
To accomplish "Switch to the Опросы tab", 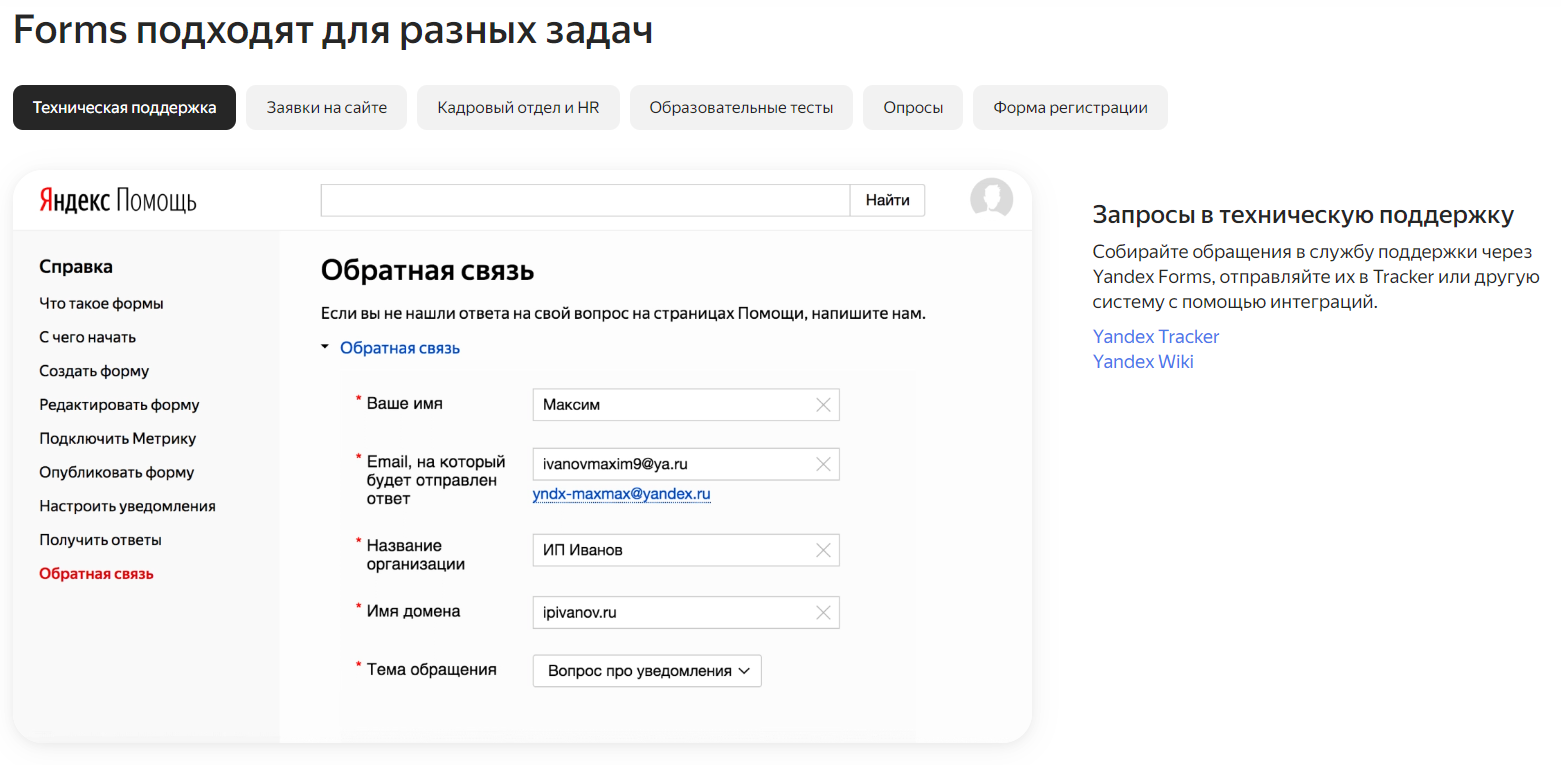I will (913, 107).
